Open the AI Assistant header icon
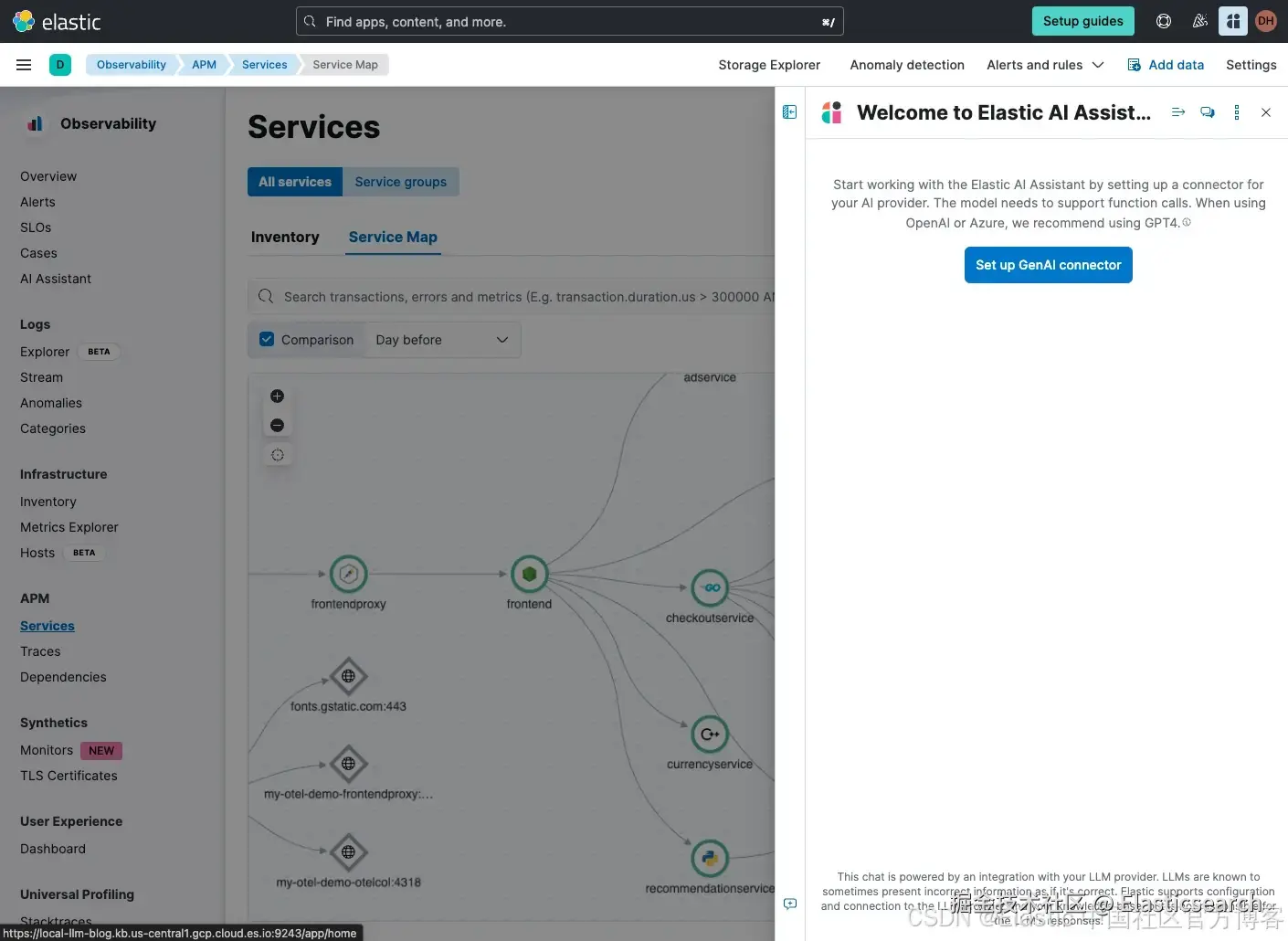Viewport: 1288px width, 941px height. tap(1232, 21)
